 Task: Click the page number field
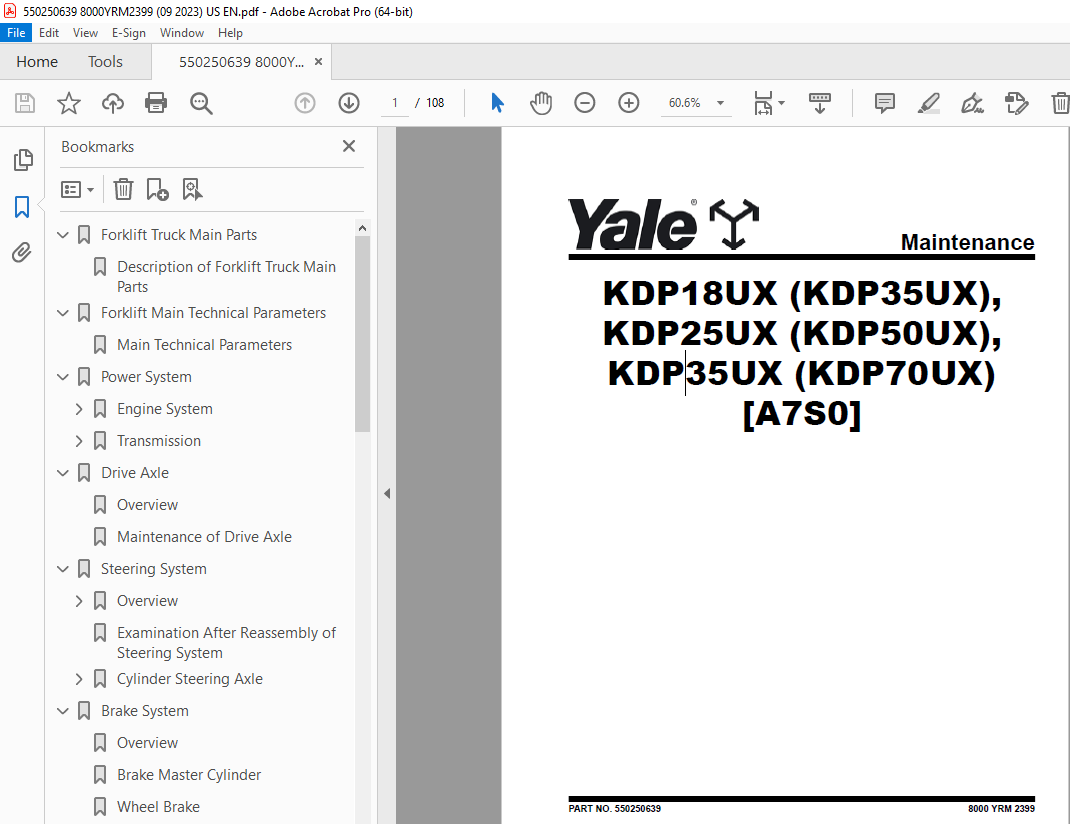pyautogui.click(x=394, y=103)
